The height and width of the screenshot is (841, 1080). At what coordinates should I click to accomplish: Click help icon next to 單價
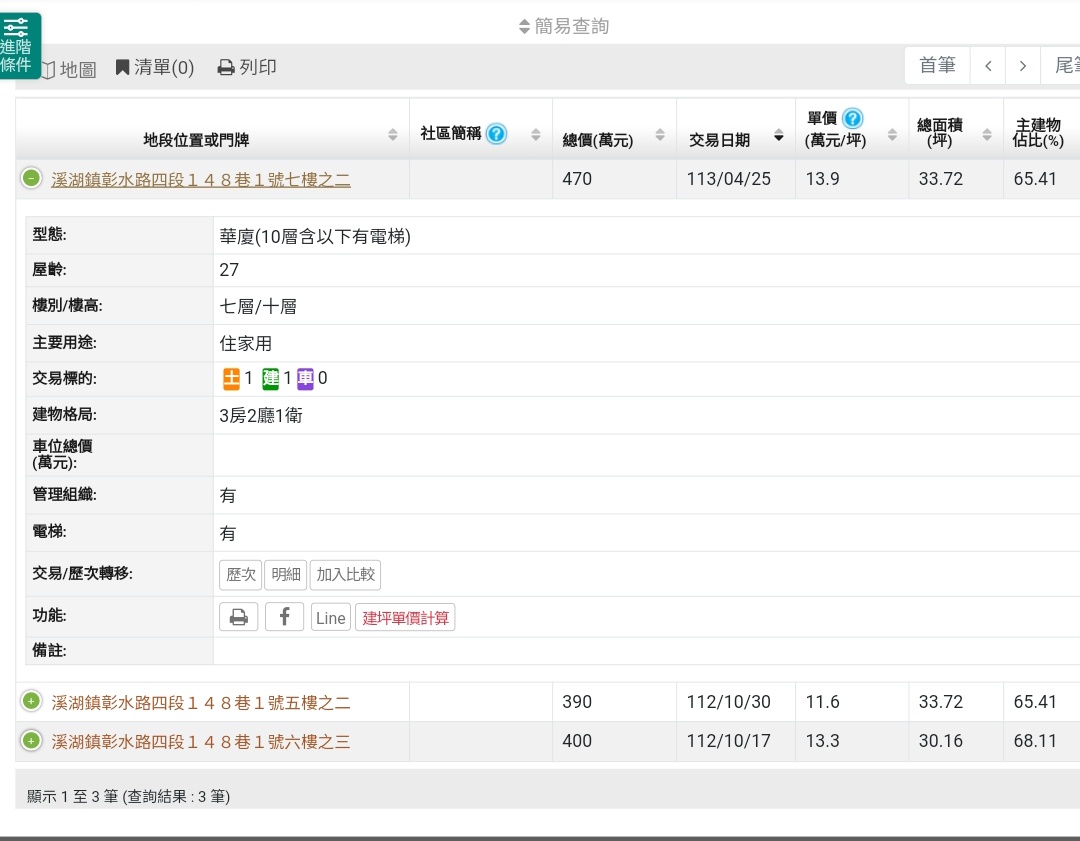pyautogui.click(x=852, y=118)
